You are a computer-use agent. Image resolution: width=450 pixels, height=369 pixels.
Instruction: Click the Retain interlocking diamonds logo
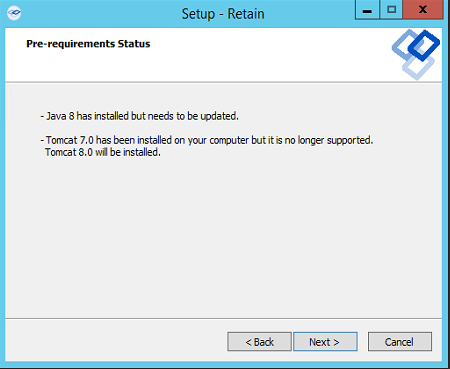point(416,55)
